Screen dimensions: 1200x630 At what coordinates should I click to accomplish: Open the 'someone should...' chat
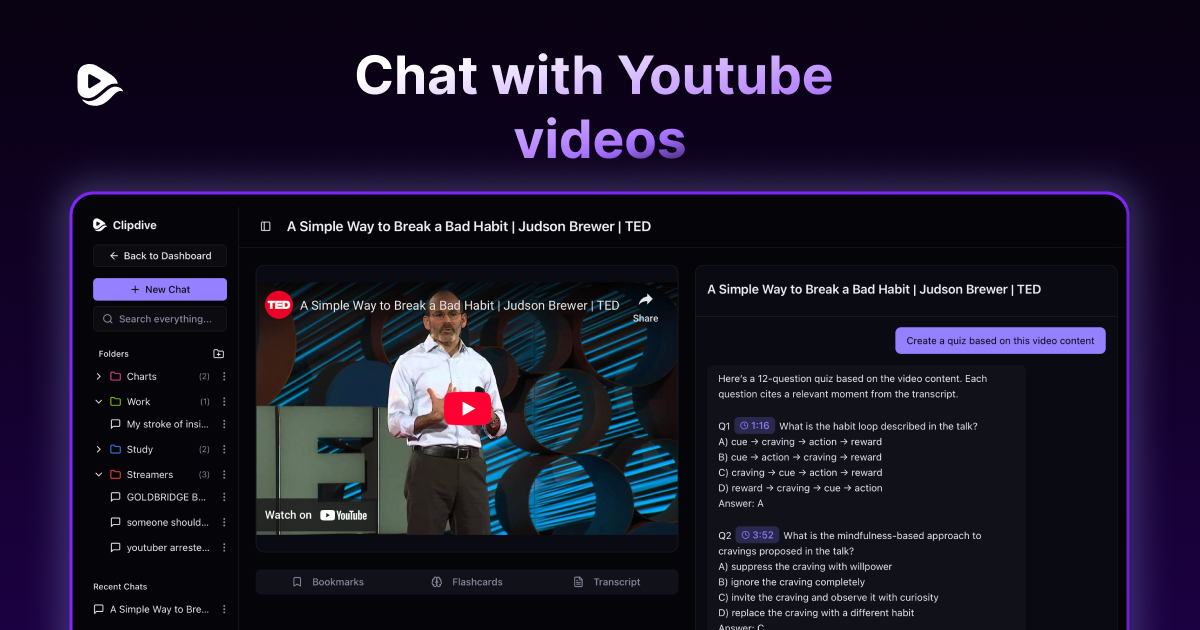(x=160, y=522)
